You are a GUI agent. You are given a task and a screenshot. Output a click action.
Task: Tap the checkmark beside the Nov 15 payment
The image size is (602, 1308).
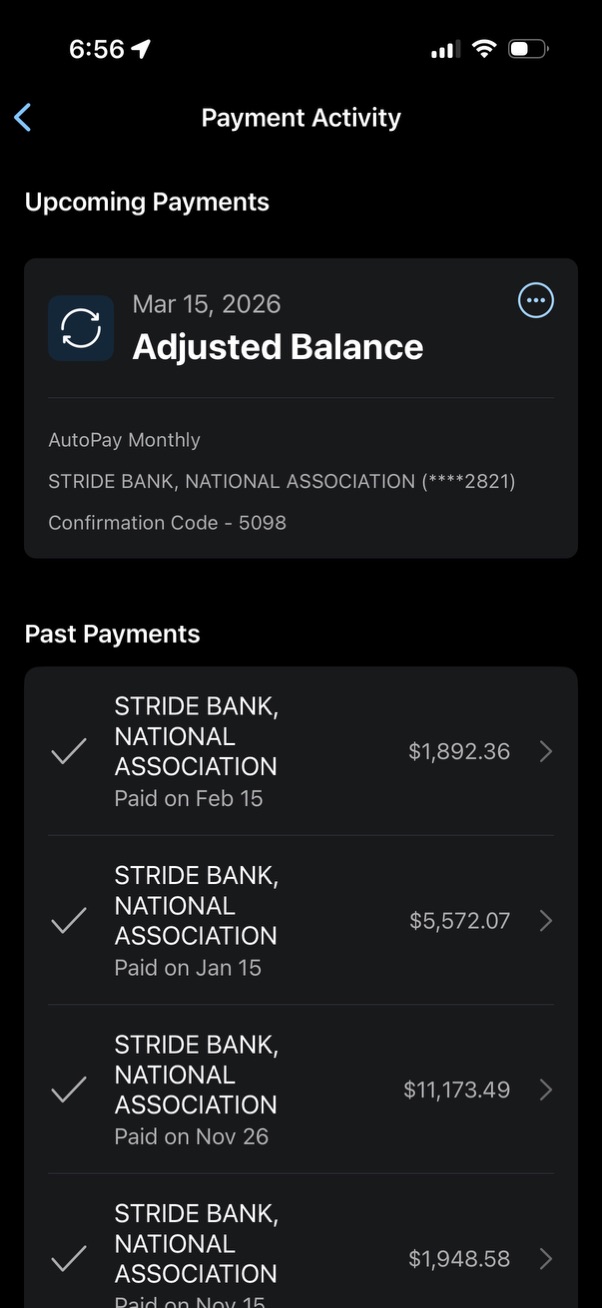(x=68, y=1258)
